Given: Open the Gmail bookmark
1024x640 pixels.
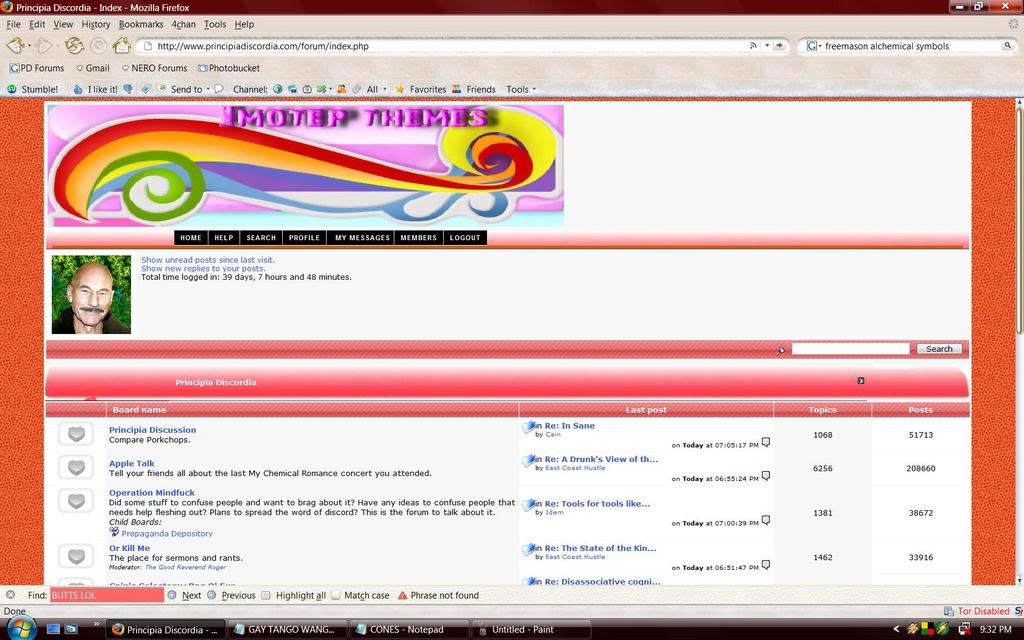Looking at the screenshot, I should pos(93,68).
